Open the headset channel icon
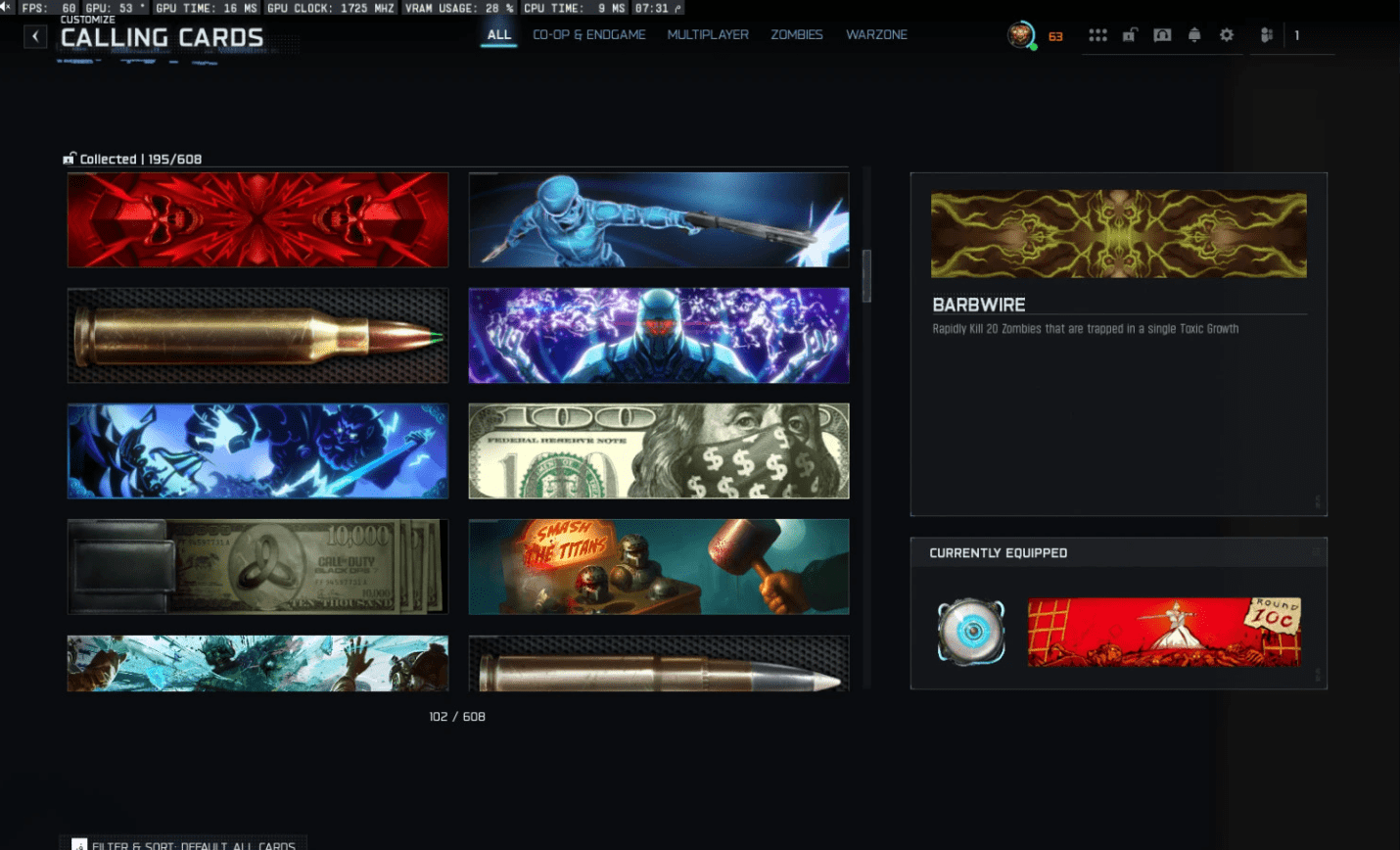Image resolution: width=1400 pixels, height=850 pixels. 1162,34
